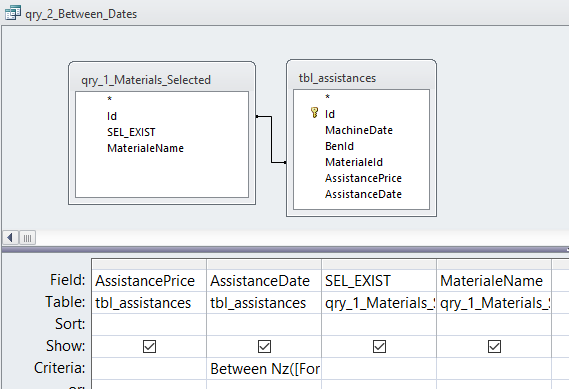Select Id field in qry_1_Materials_Selected
Image resolution: width=569 pixels, height=389 pixels.
(x=112, y=116)
